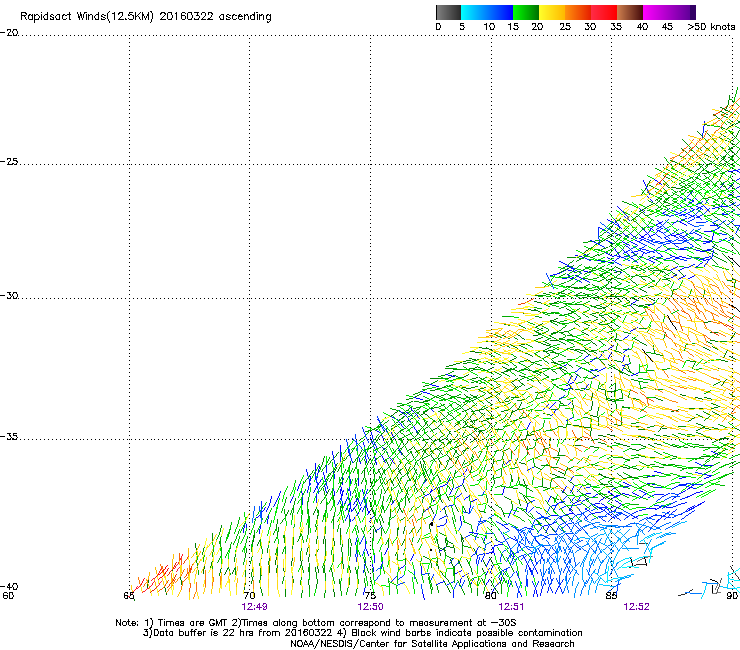Click the '-40' latitude axis label

(x=9, y=587)
